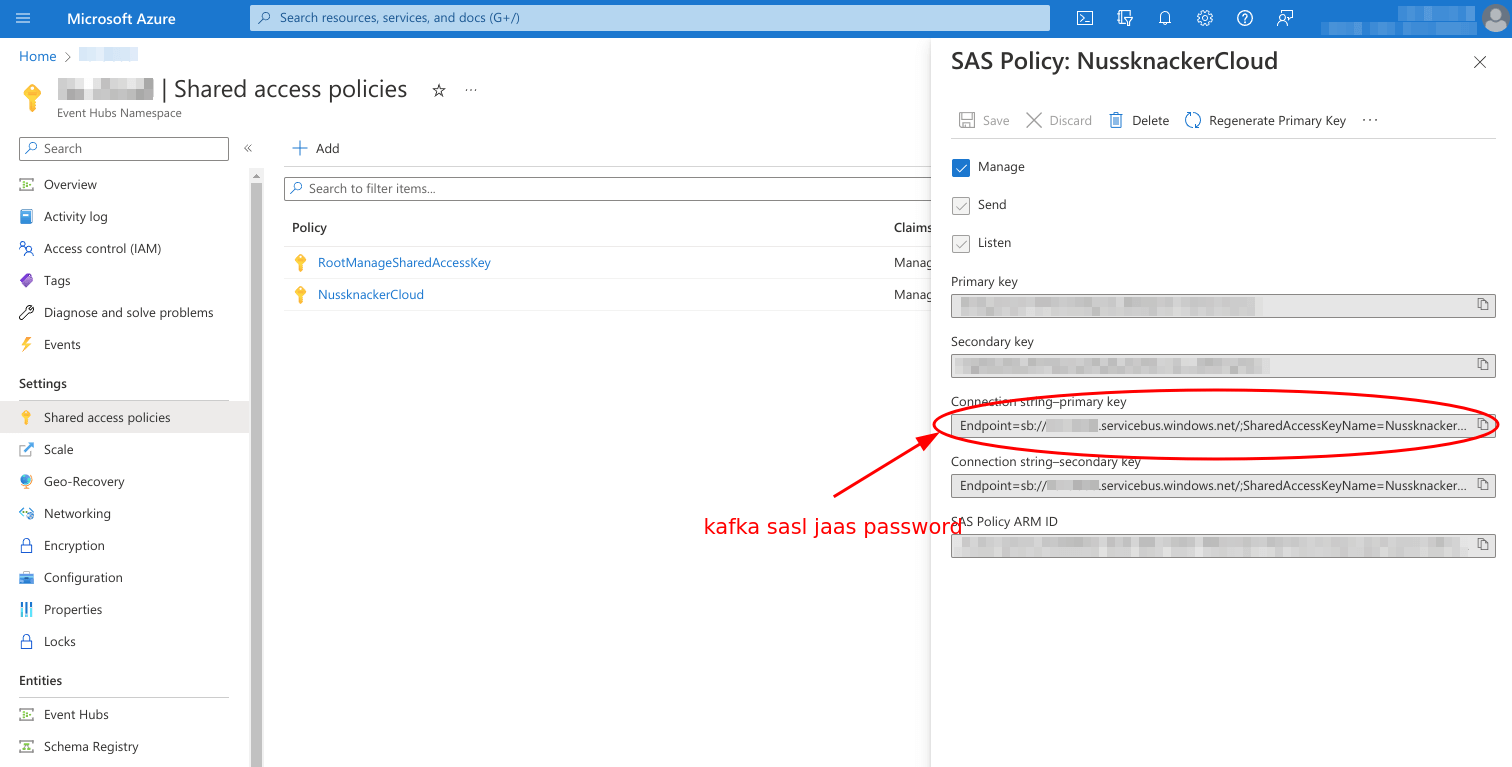Favorite this page with the star icon
This screenshot has height=767, width=1512.
click(x=438, y=90)
